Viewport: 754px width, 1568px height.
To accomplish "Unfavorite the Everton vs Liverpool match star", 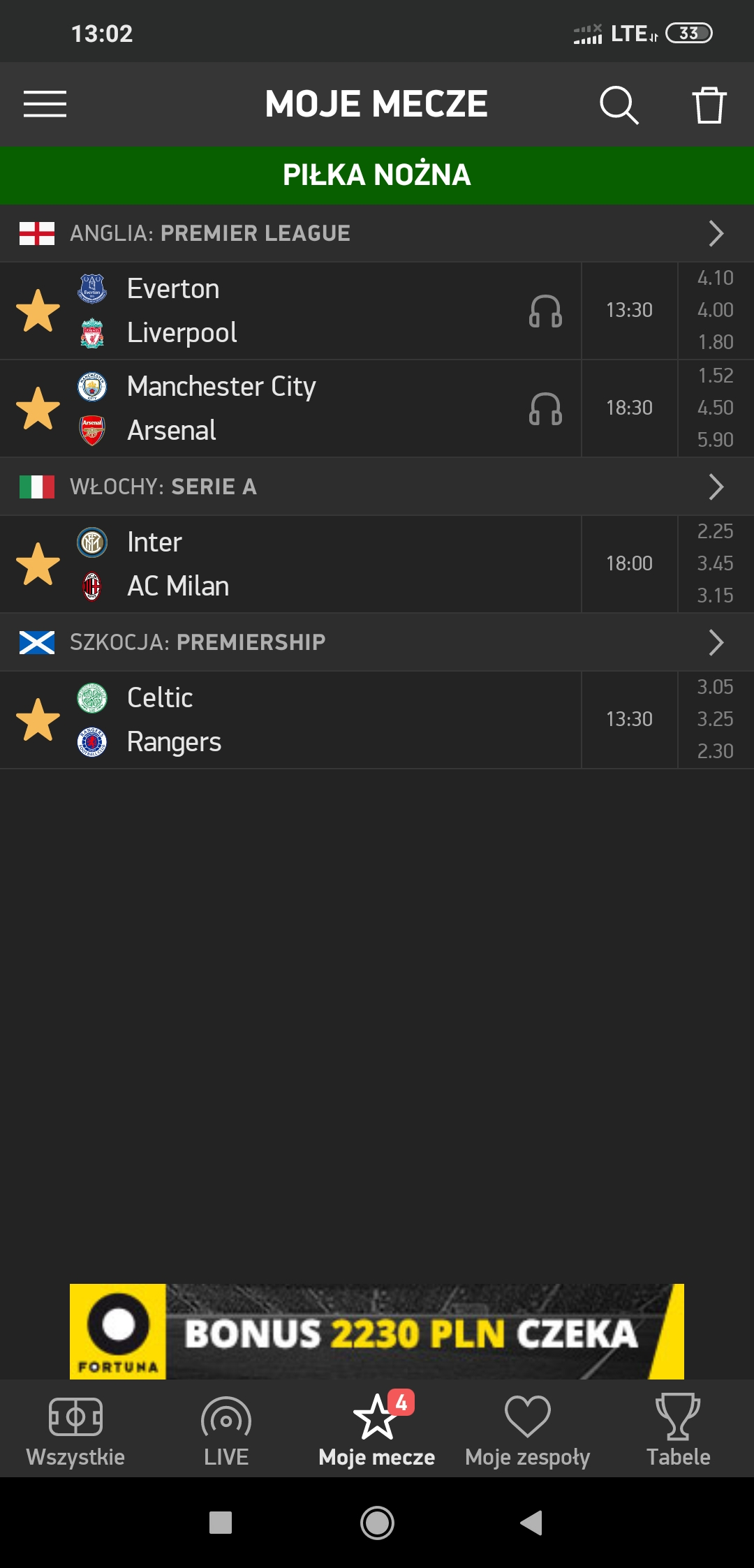I will tap(38, 311).
